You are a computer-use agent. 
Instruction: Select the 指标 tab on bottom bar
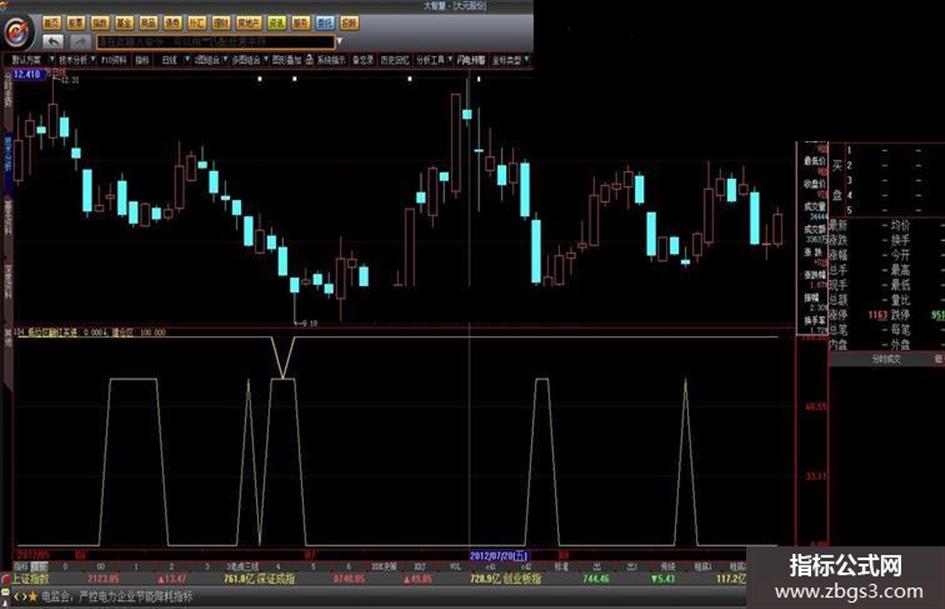pyautogui.click(x=21, y=567)
